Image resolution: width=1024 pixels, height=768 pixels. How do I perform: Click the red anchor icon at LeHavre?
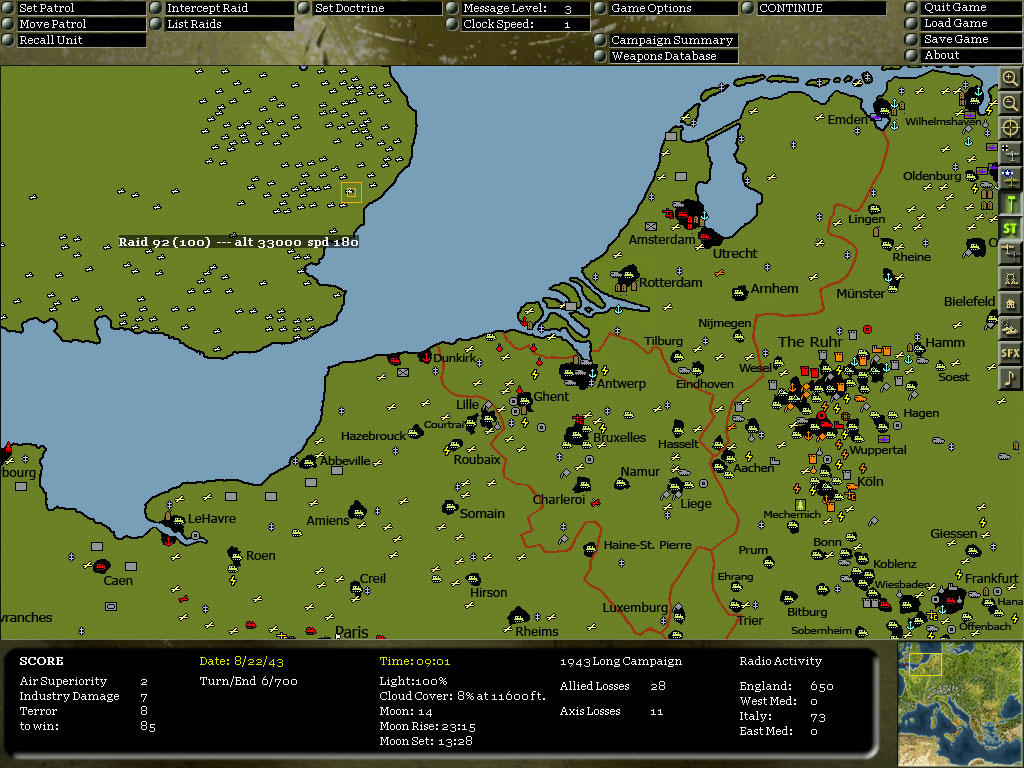click(x=168, y=541)
